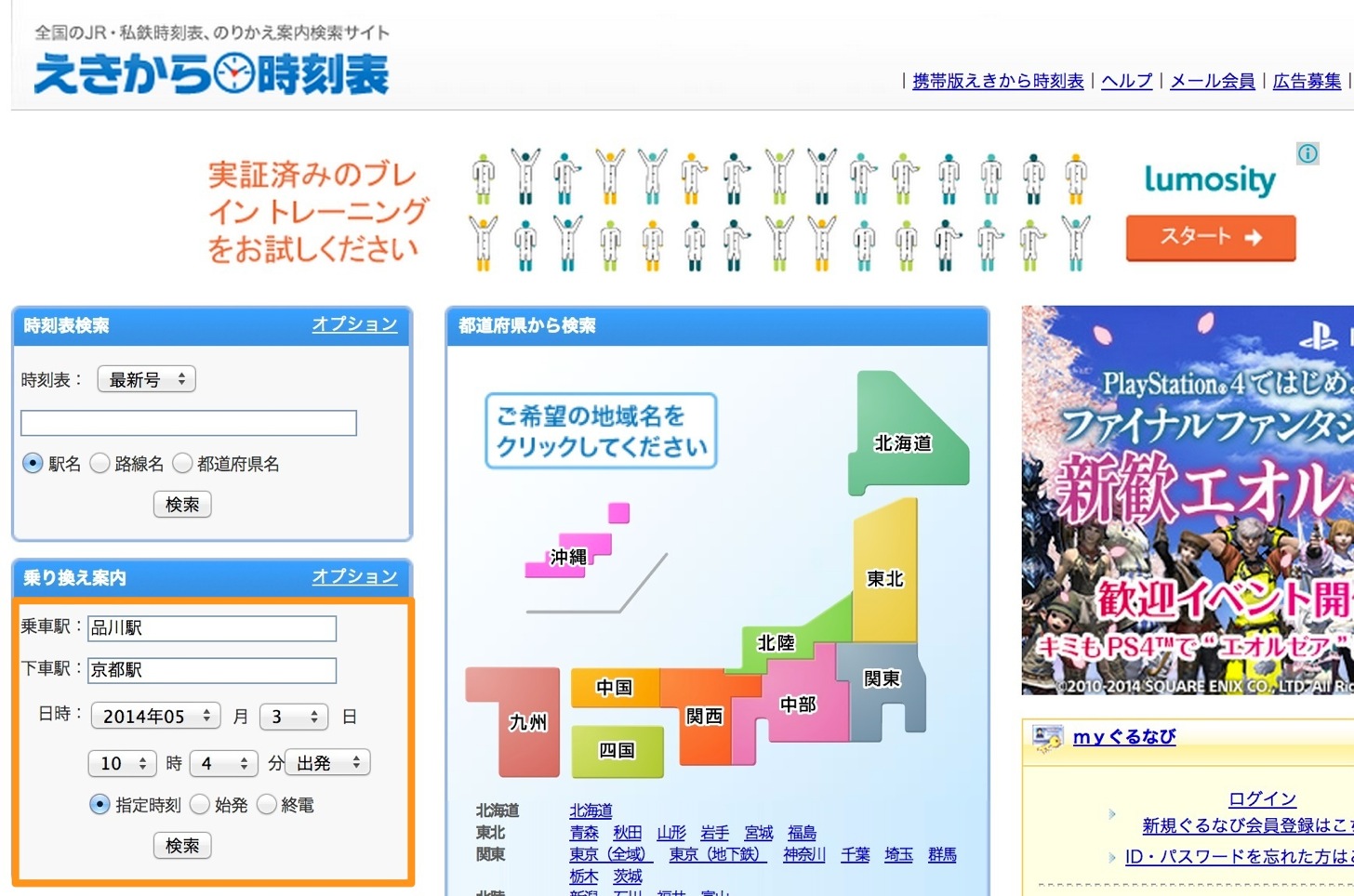Open the year-month dropdown showing 2014年05
The image size is (1354, 896).
tap(155, 716)
